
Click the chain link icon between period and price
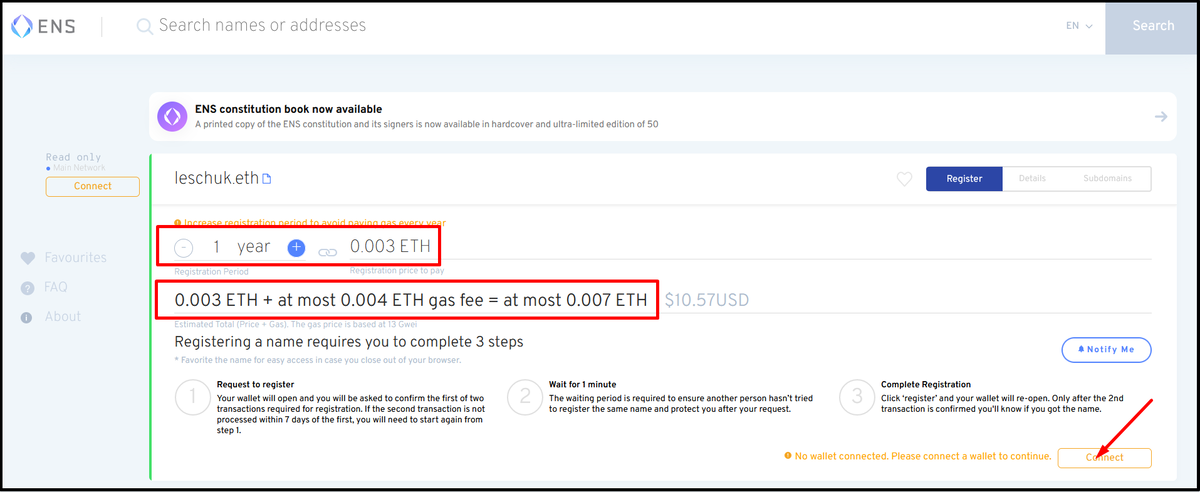point(327,253)
